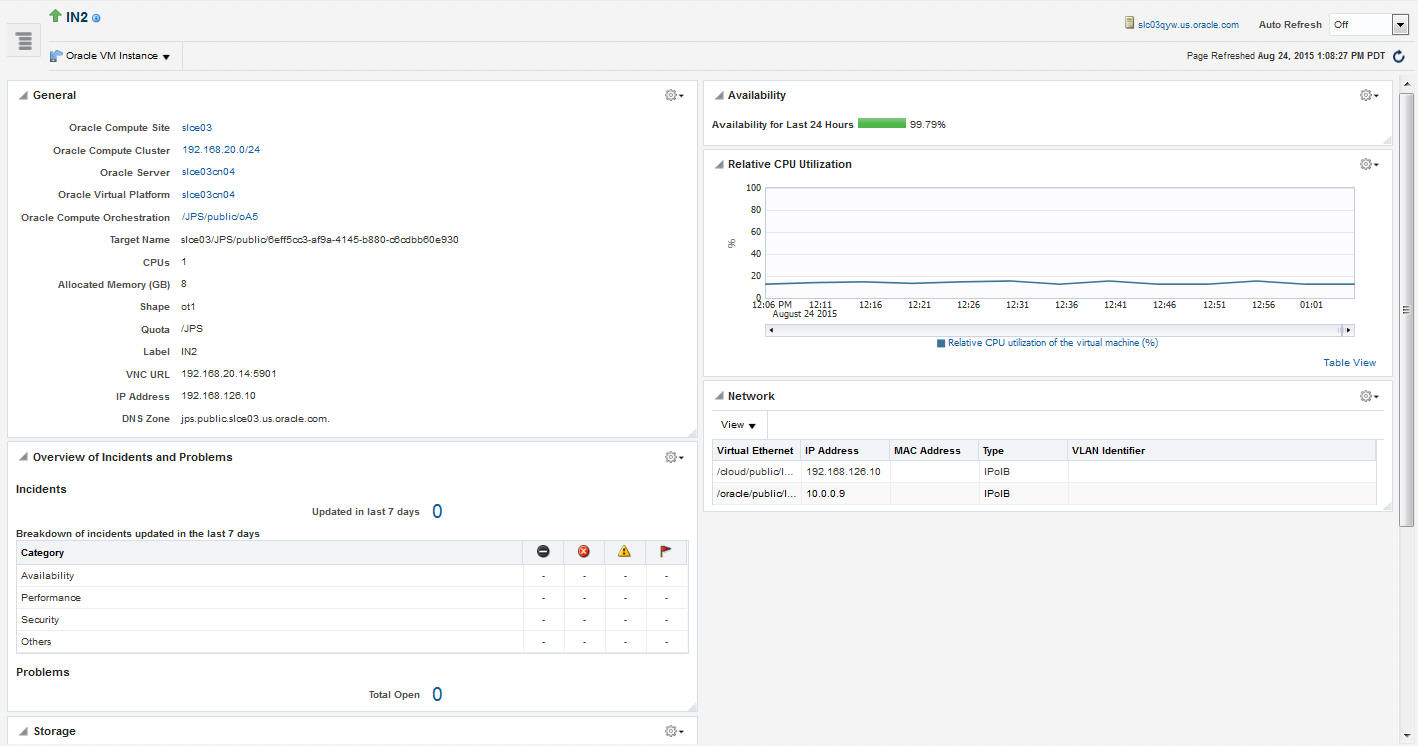Click the info icon next to IN2
This screenshot has height=746, width=1418.
click(96, 18)
